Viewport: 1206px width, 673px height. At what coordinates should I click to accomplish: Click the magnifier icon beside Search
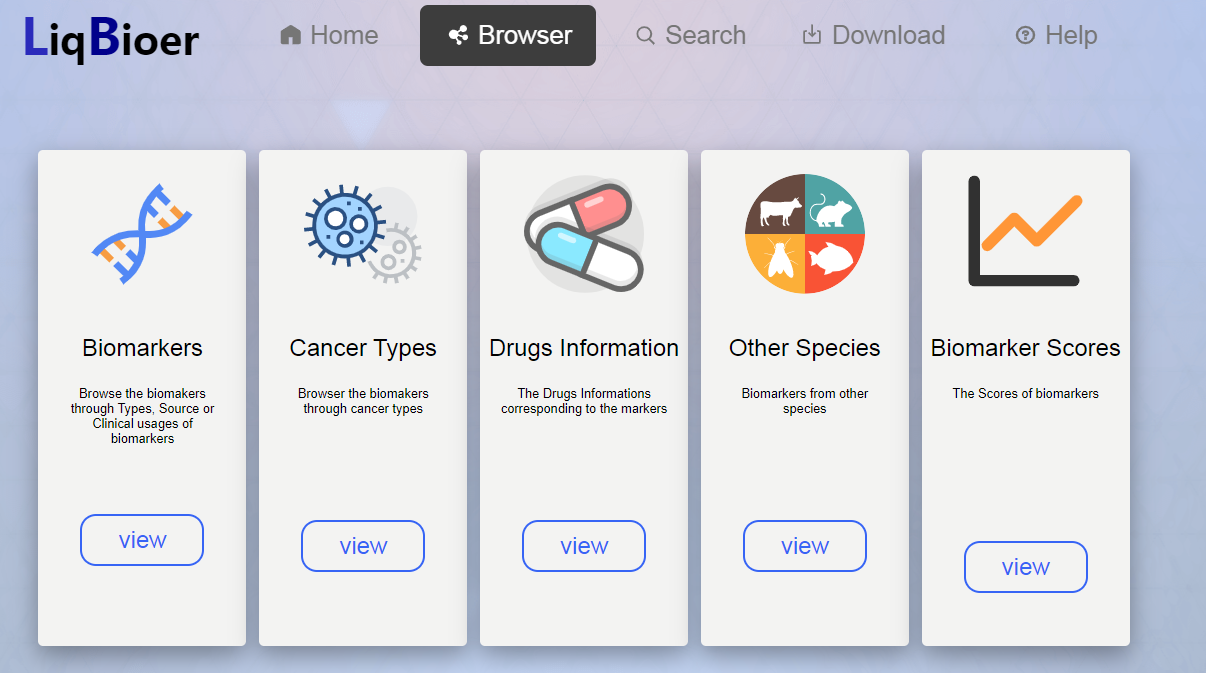click(646, 36)
